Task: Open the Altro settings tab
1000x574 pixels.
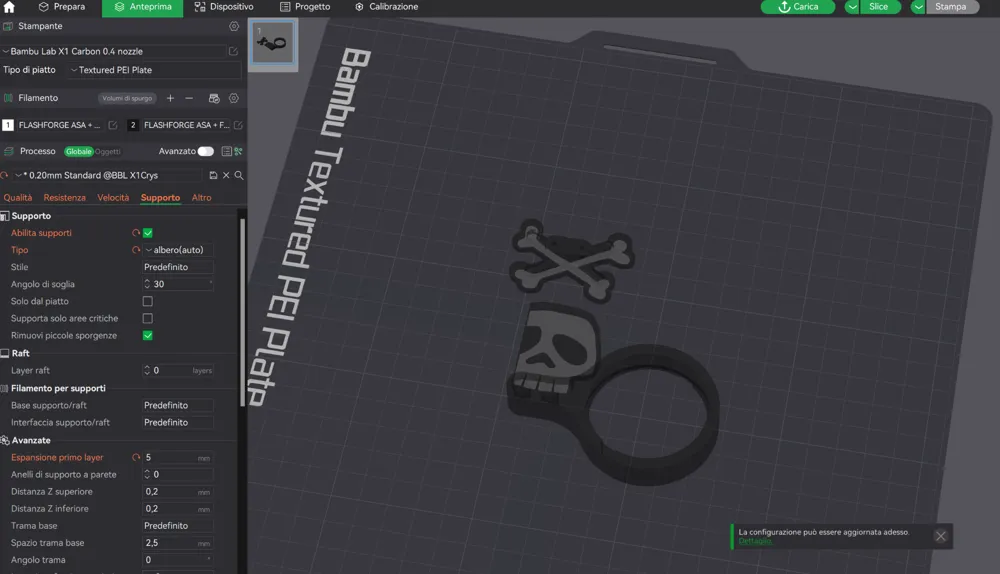Action: (202, 198)
